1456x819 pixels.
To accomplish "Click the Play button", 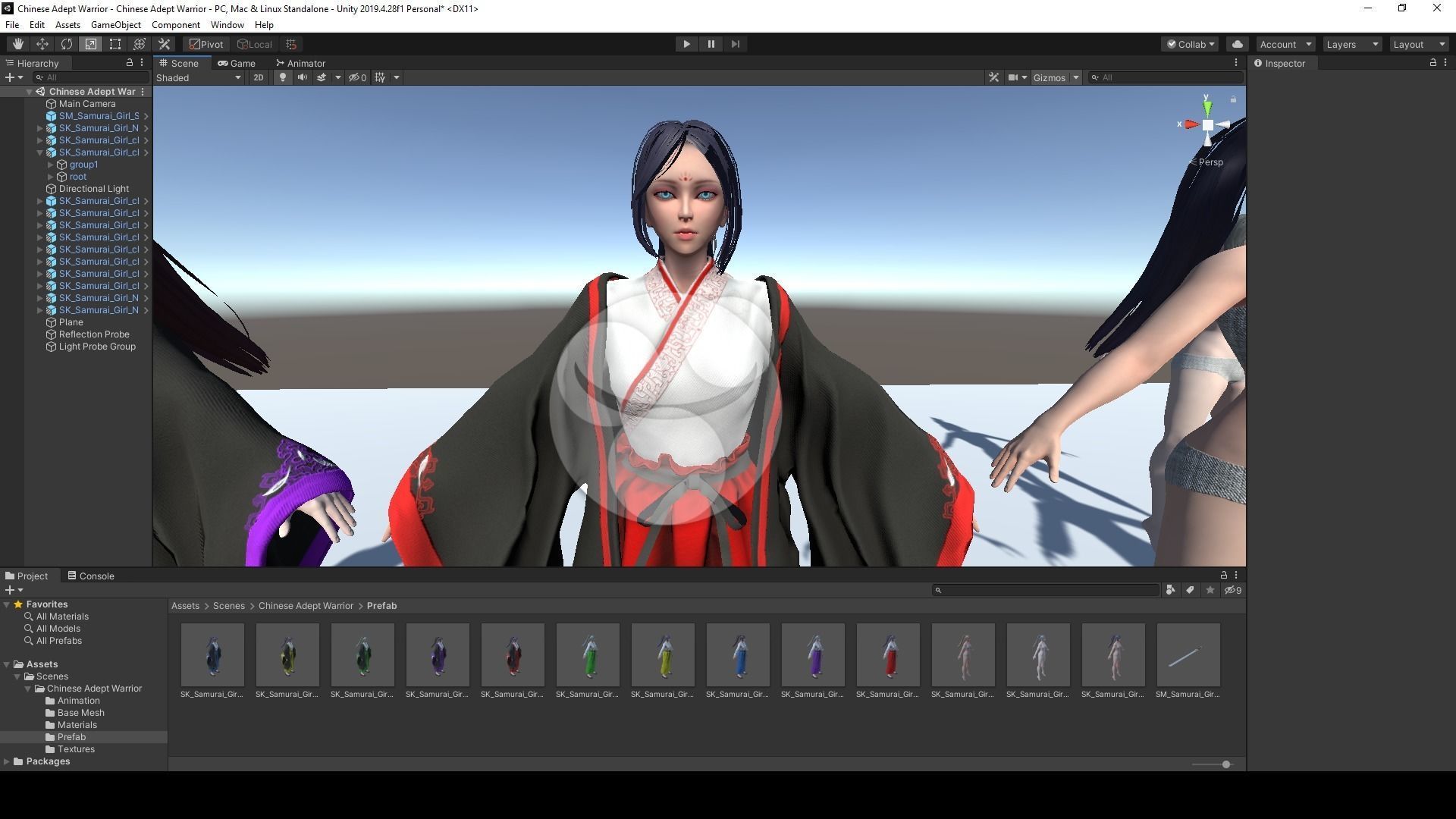I will pyautogui.click(x=686, y=44).
